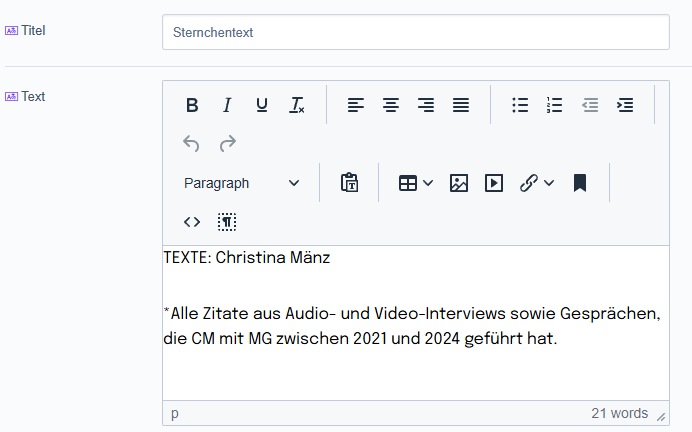Toggle italic text style

point(227,105)
